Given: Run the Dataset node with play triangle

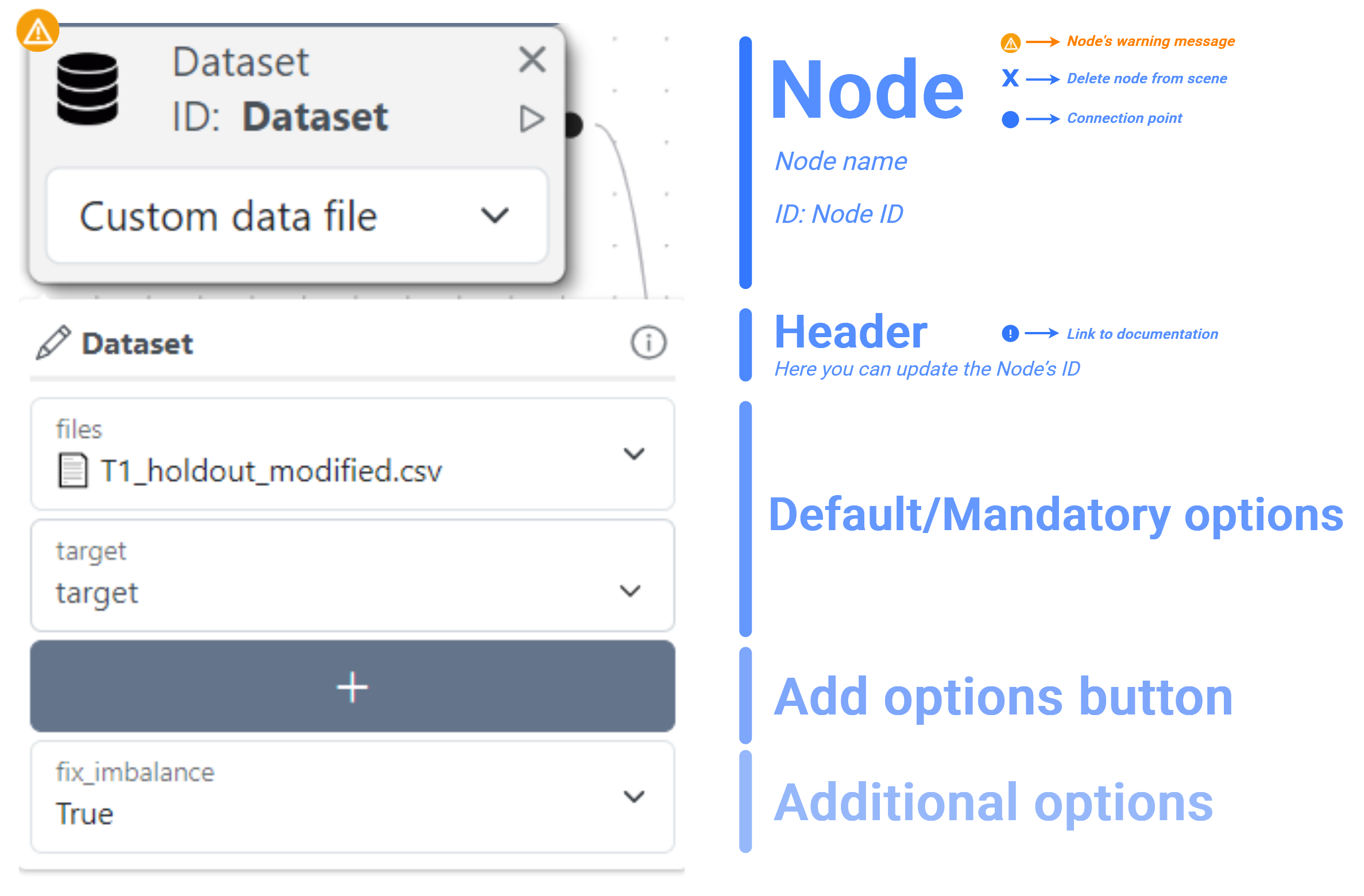Looking at the screenshot, I should [x=531, y=119].
